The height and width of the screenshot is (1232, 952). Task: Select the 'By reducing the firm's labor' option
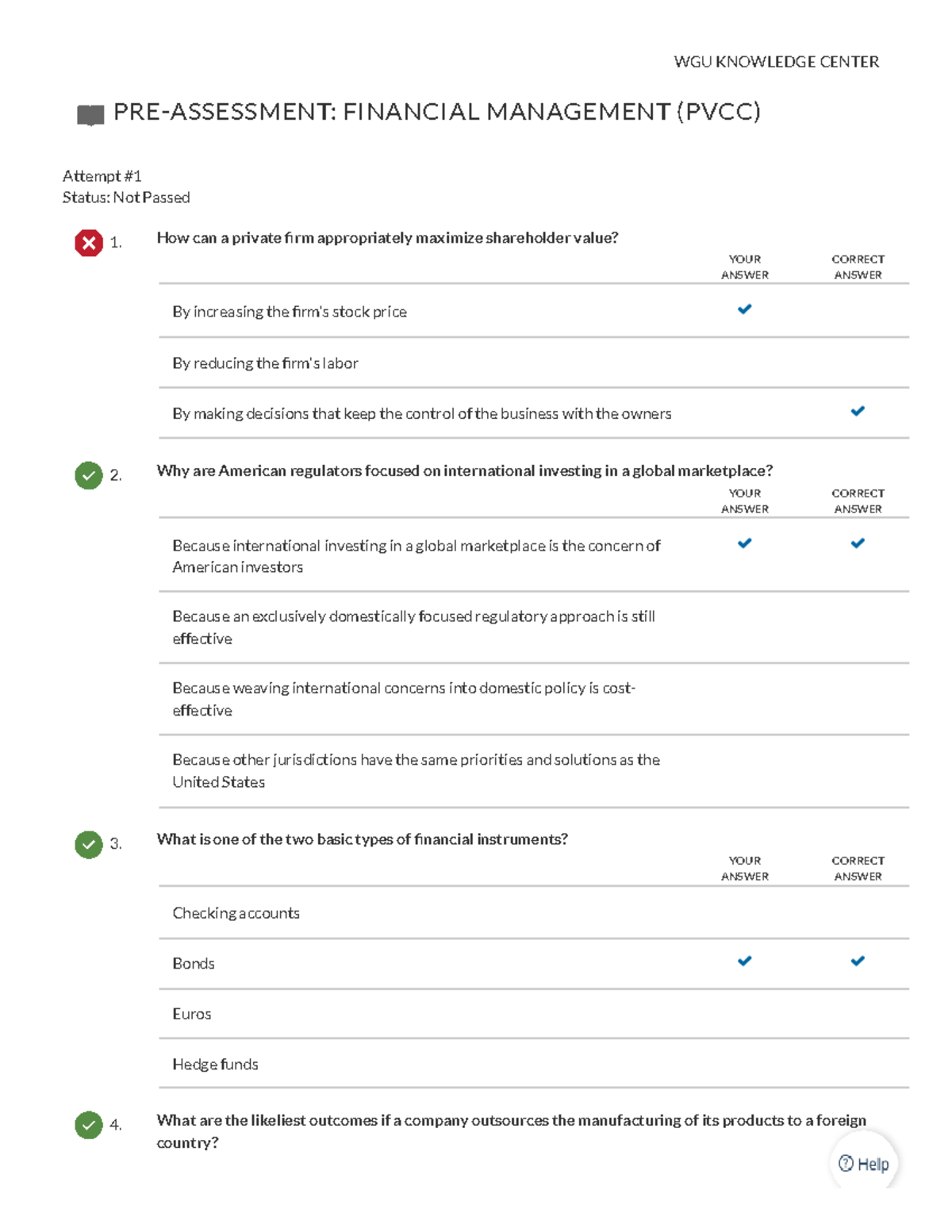[x=265, y=363]
